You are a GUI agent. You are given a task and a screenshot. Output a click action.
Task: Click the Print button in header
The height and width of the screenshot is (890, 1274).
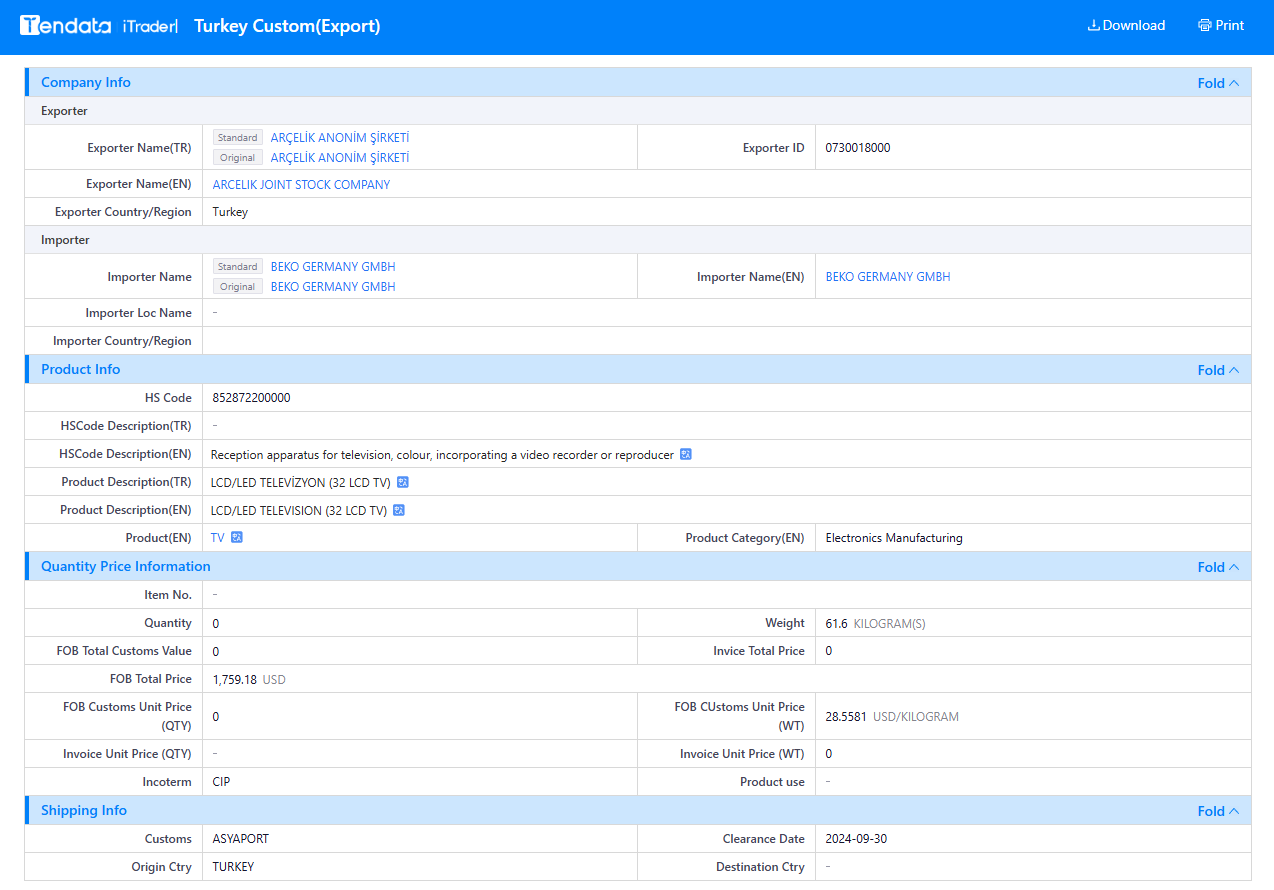point(1221,26)
